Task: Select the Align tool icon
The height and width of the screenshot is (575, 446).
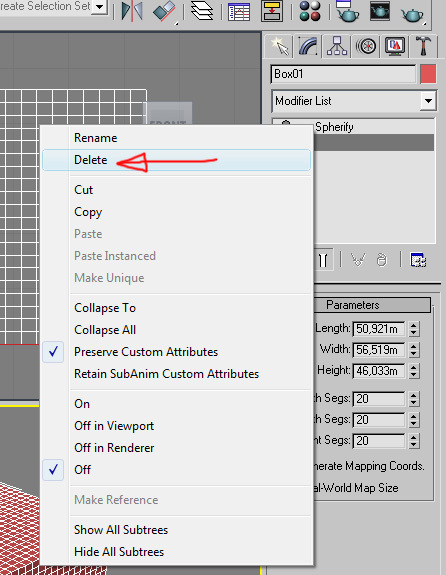Action: tap(165, 11)
